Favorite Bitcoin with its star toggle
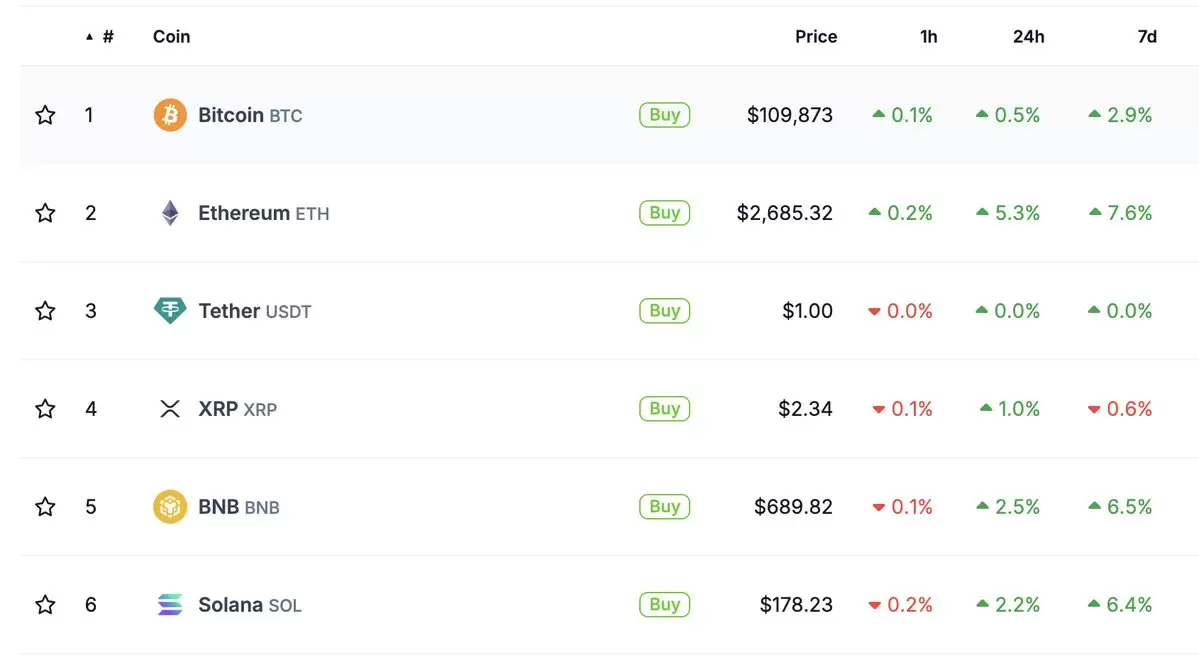1199x660 pixels. click(x=45, y=115)
